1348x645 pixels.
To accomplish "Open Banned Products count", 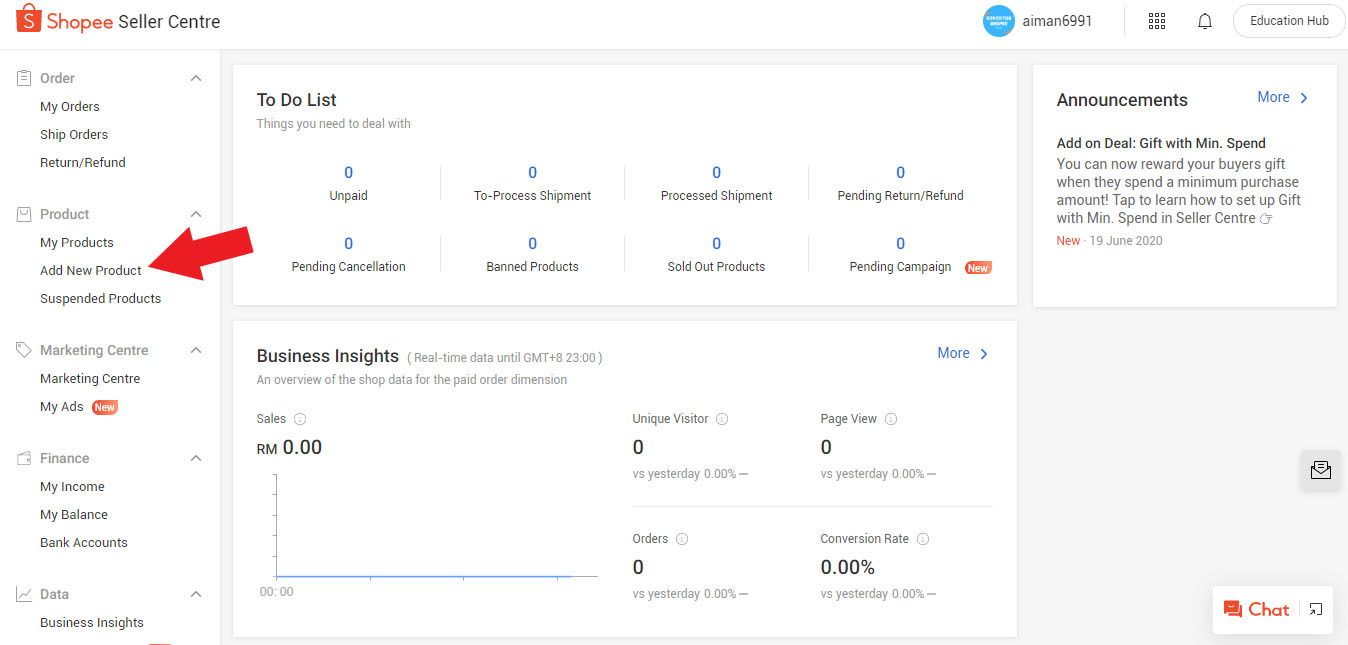I will (532, 244).
